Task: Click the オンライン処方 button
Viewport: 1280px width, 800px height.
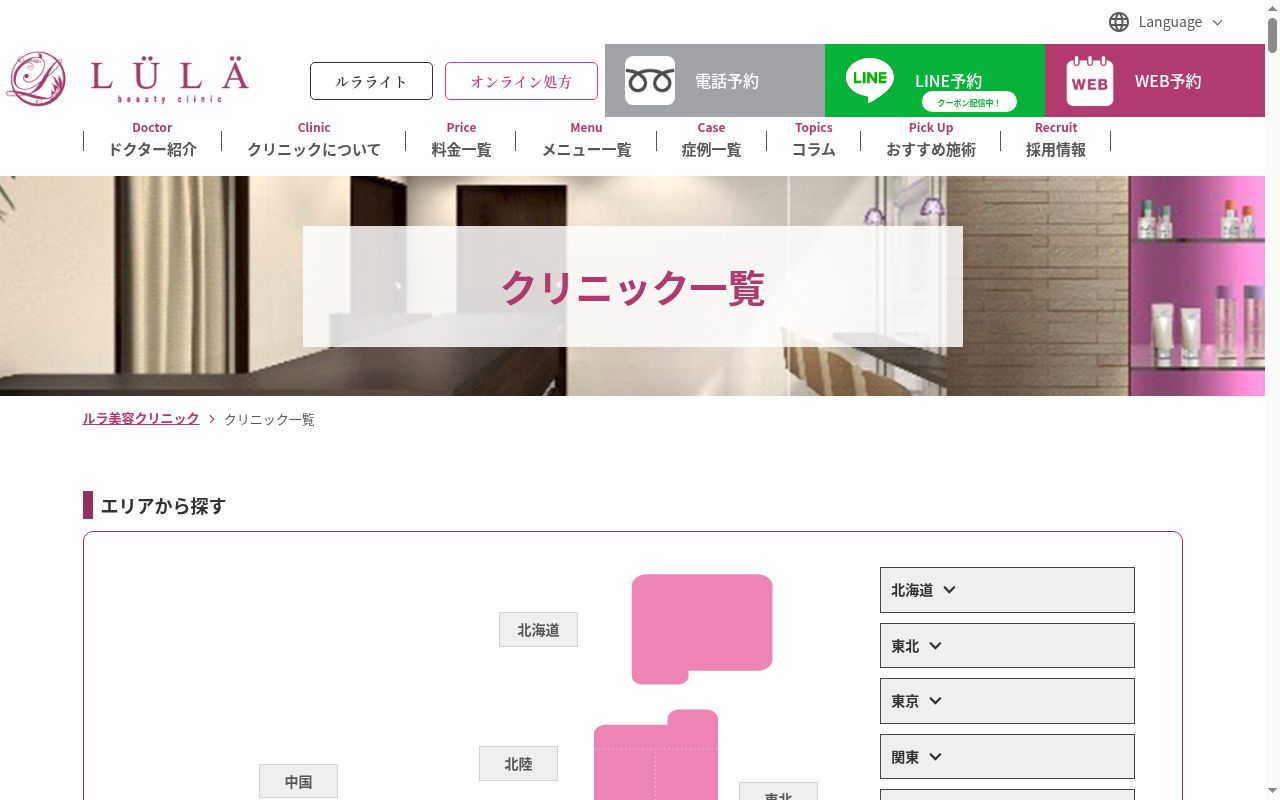Action: (x=521, y=81)
